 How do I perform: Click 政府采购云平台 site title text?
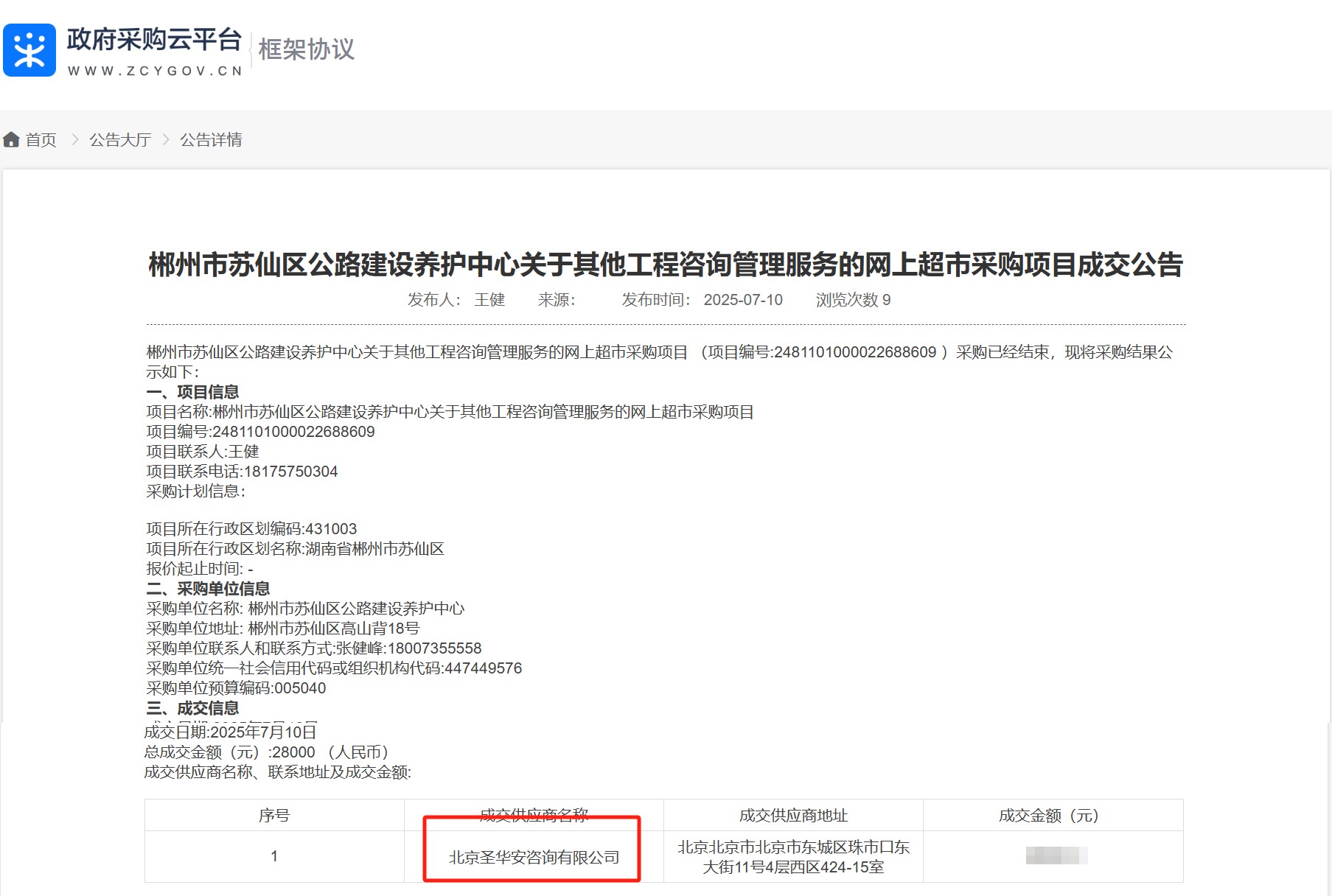154,40
